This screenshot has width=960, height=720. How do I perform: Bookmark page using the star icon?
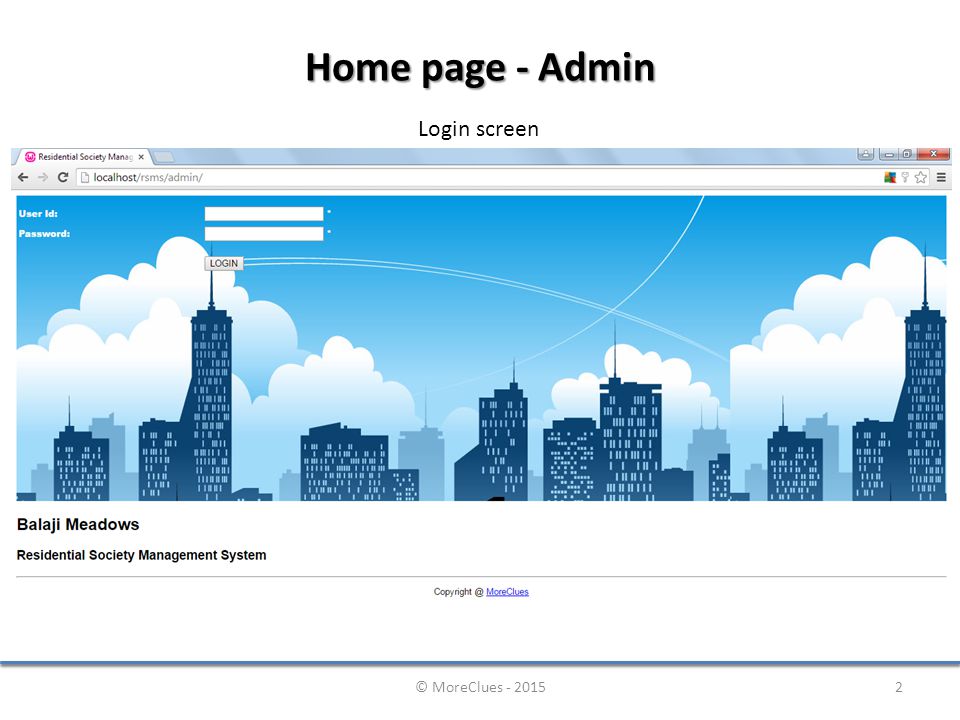point(920,178)
